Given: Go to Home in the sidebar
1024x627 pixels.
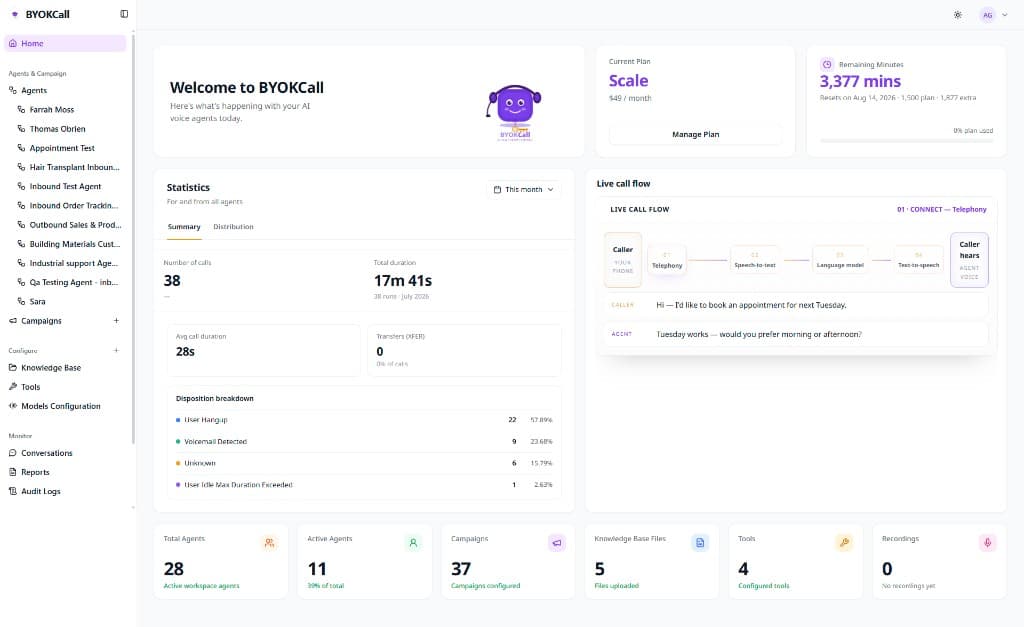Looking at the screenshot, I should point(65,43).
